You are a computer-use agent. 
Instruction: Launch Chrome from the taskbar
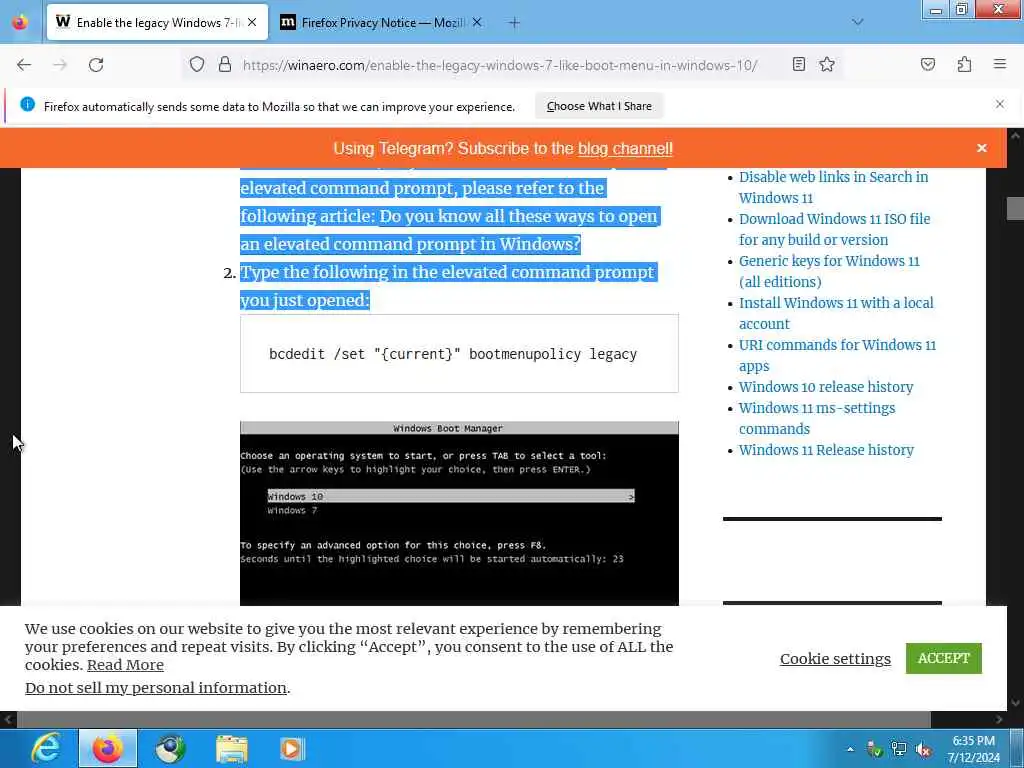[170, 748]
